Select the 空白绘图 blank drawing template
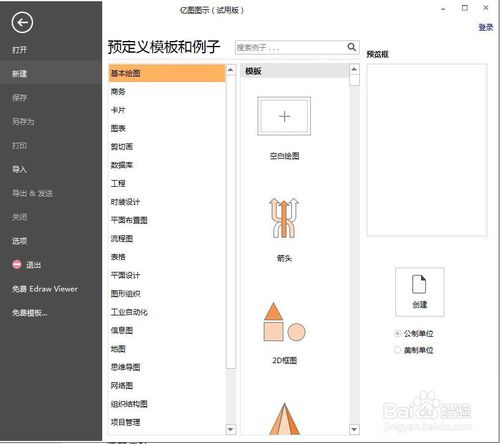Image resolution: width=500 pixels, height=444 pixels. point(284,116)
